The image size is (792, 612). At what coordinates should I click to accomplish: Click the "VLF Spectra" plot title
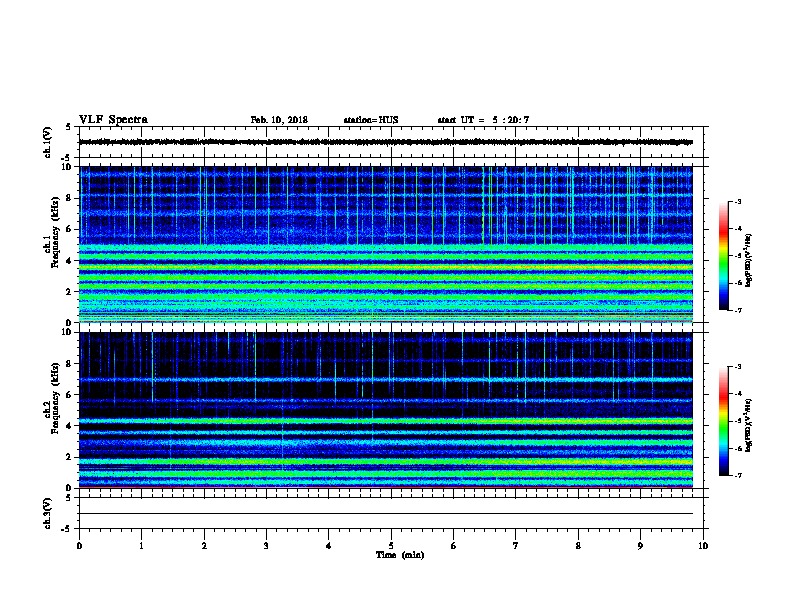113,120
